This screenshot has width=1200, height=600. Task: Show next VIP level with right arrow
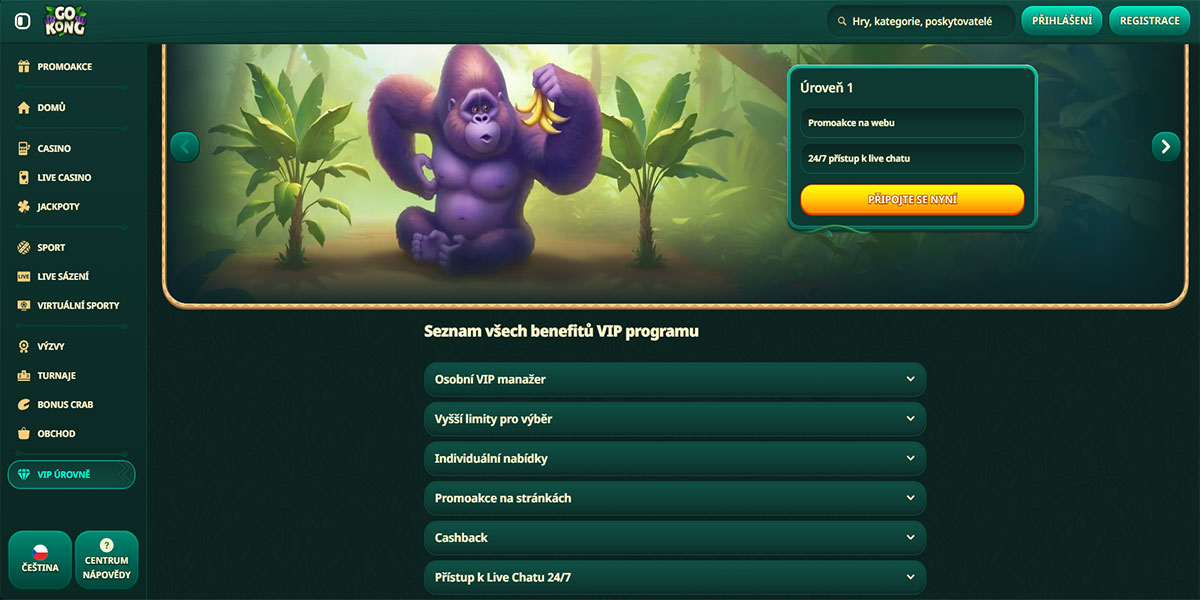[x=1166, y=146]
